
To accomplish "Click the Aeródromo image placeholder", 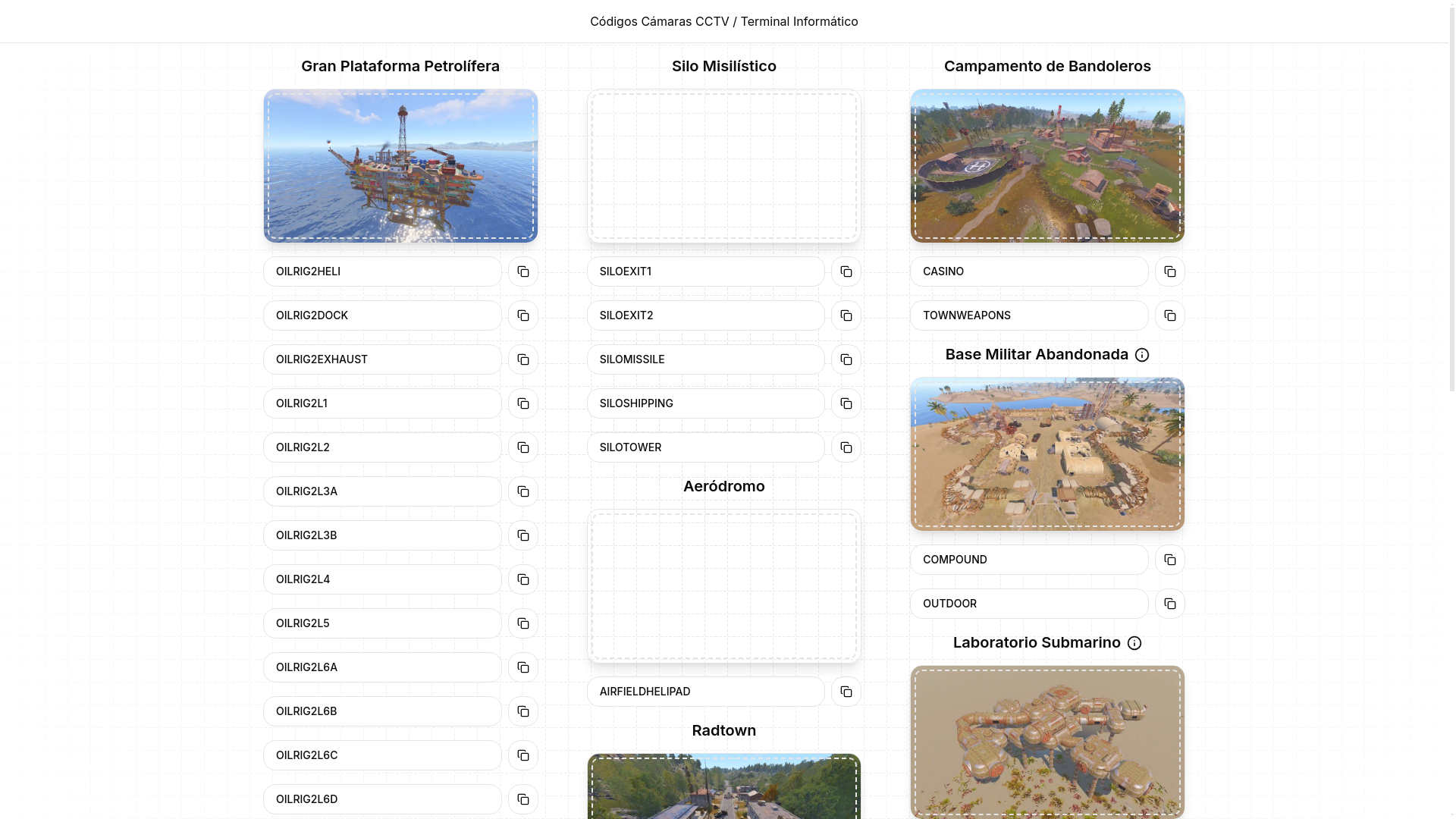I will coord(724,586).
